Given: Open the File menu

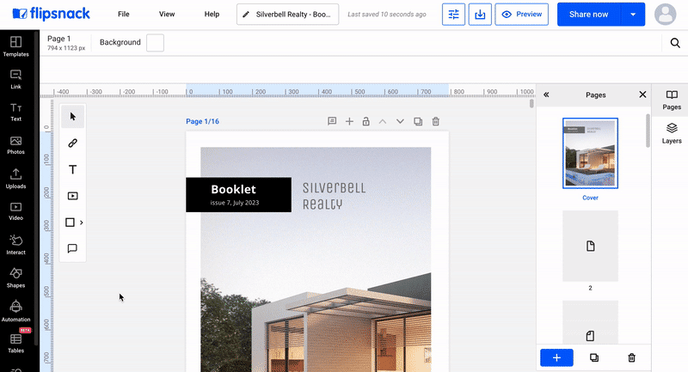Looking at the screenshot, I should click(x=124, y=14).
